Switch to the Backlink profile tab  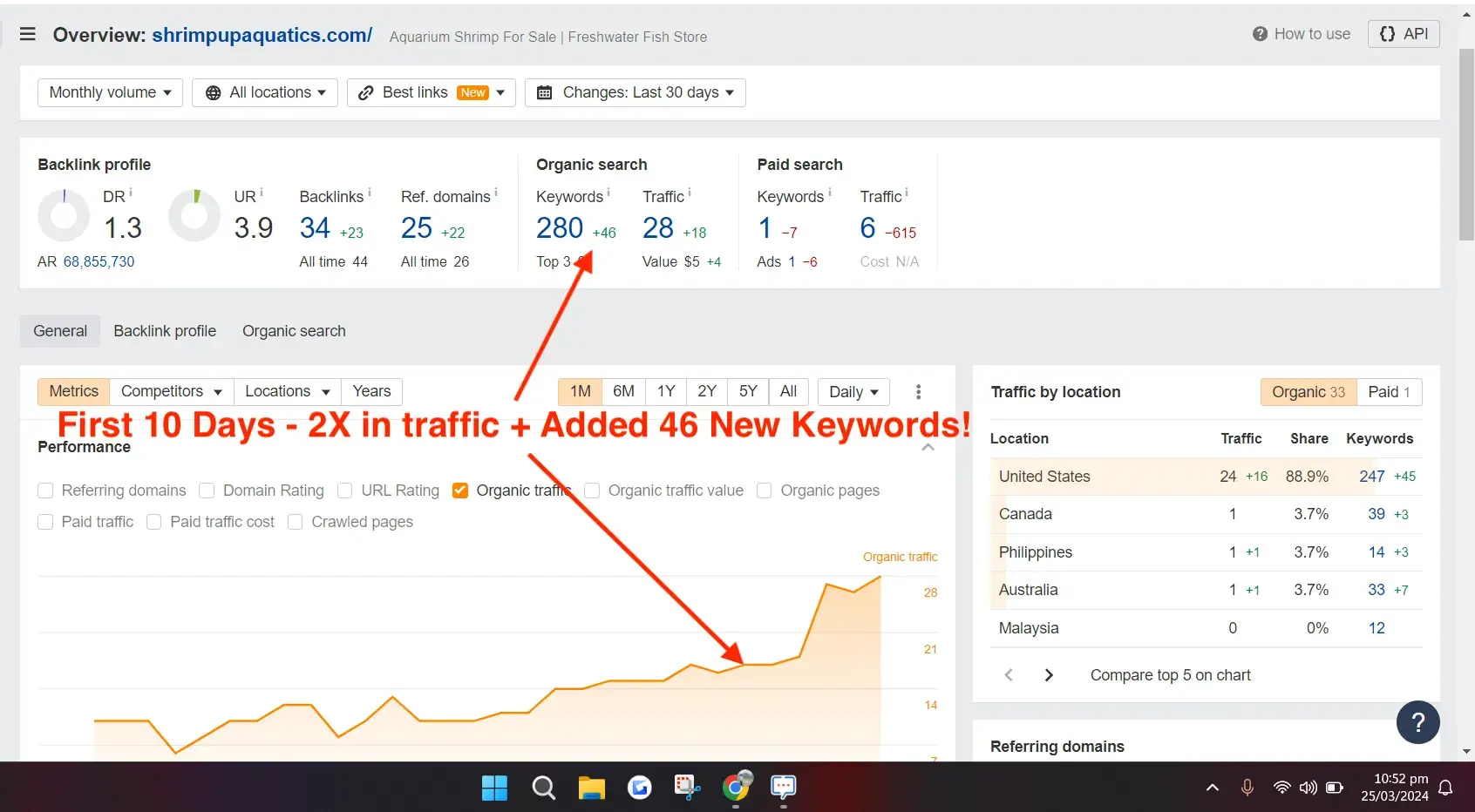tap(165, 331)
